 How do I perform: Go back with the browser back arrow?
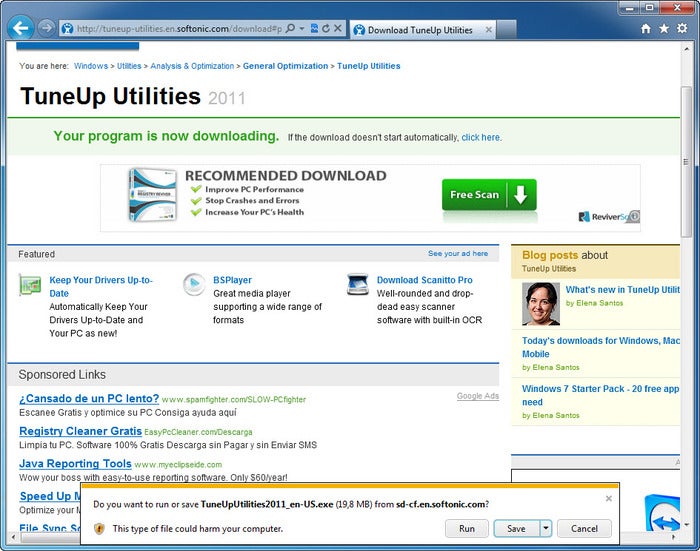pos(21,28)
